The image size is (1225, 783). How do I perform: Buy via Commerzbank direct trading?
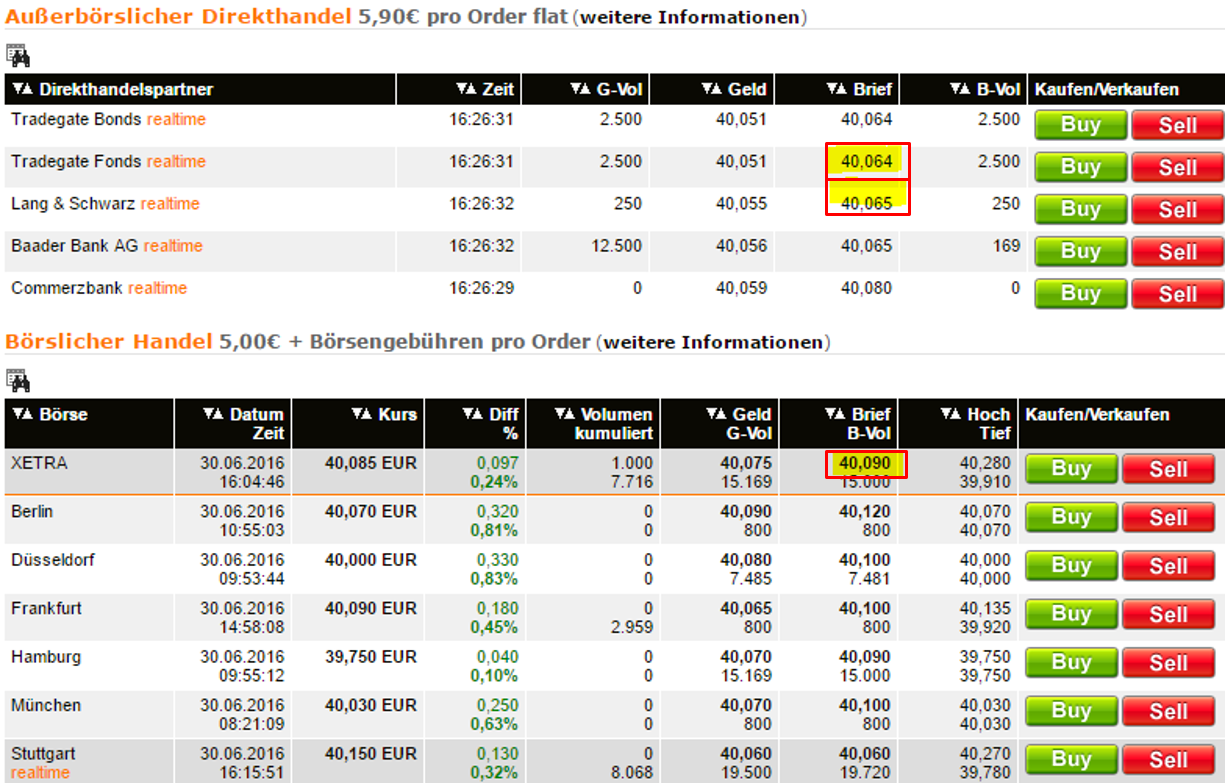point(1081,293)
